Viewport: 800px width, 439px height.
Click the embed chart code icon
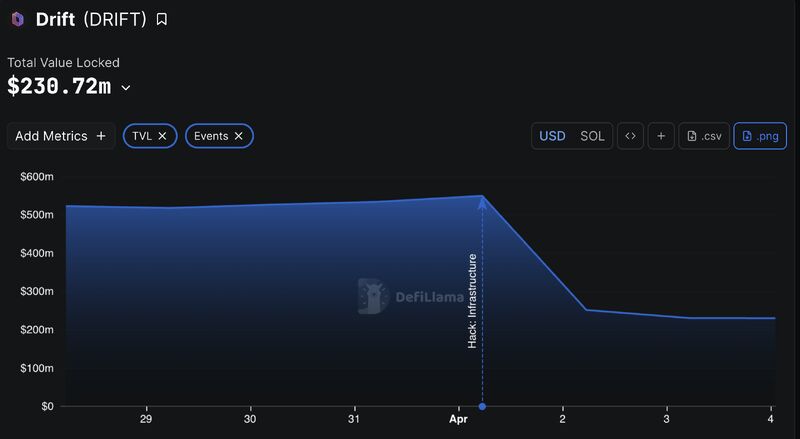coord(630,136)
